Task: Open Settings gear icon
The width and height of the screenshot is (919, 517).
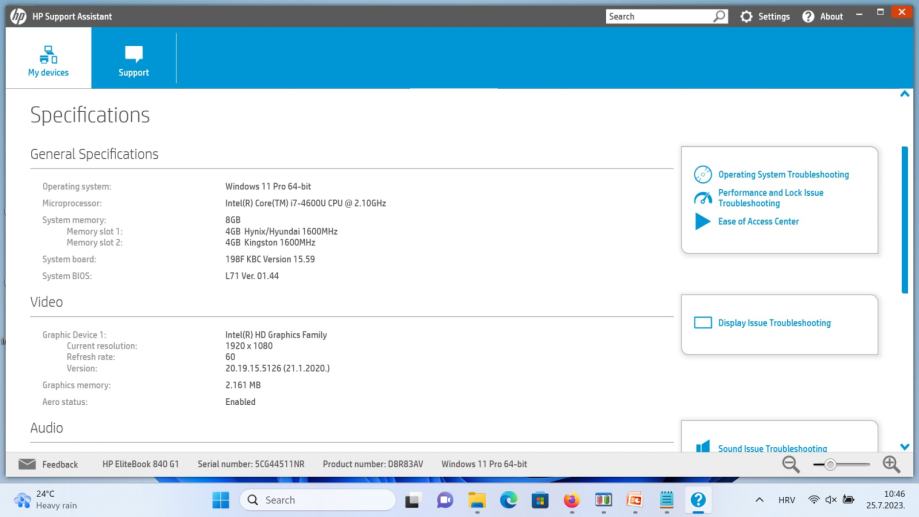Action: (746, 16)
